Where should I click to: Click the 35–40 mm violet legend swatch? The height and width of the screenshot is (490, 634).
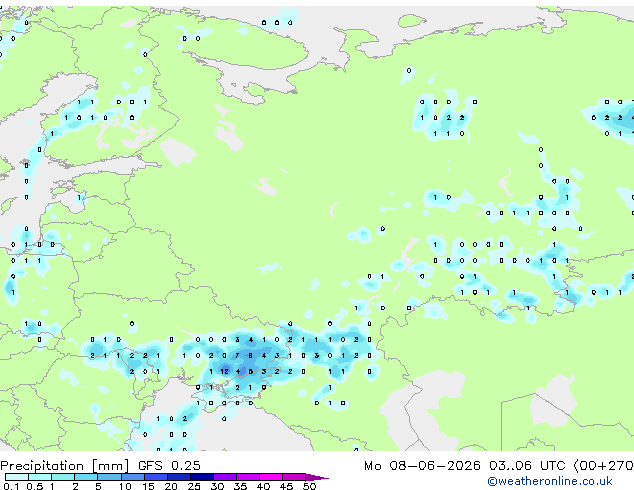(x=247, y=477)
